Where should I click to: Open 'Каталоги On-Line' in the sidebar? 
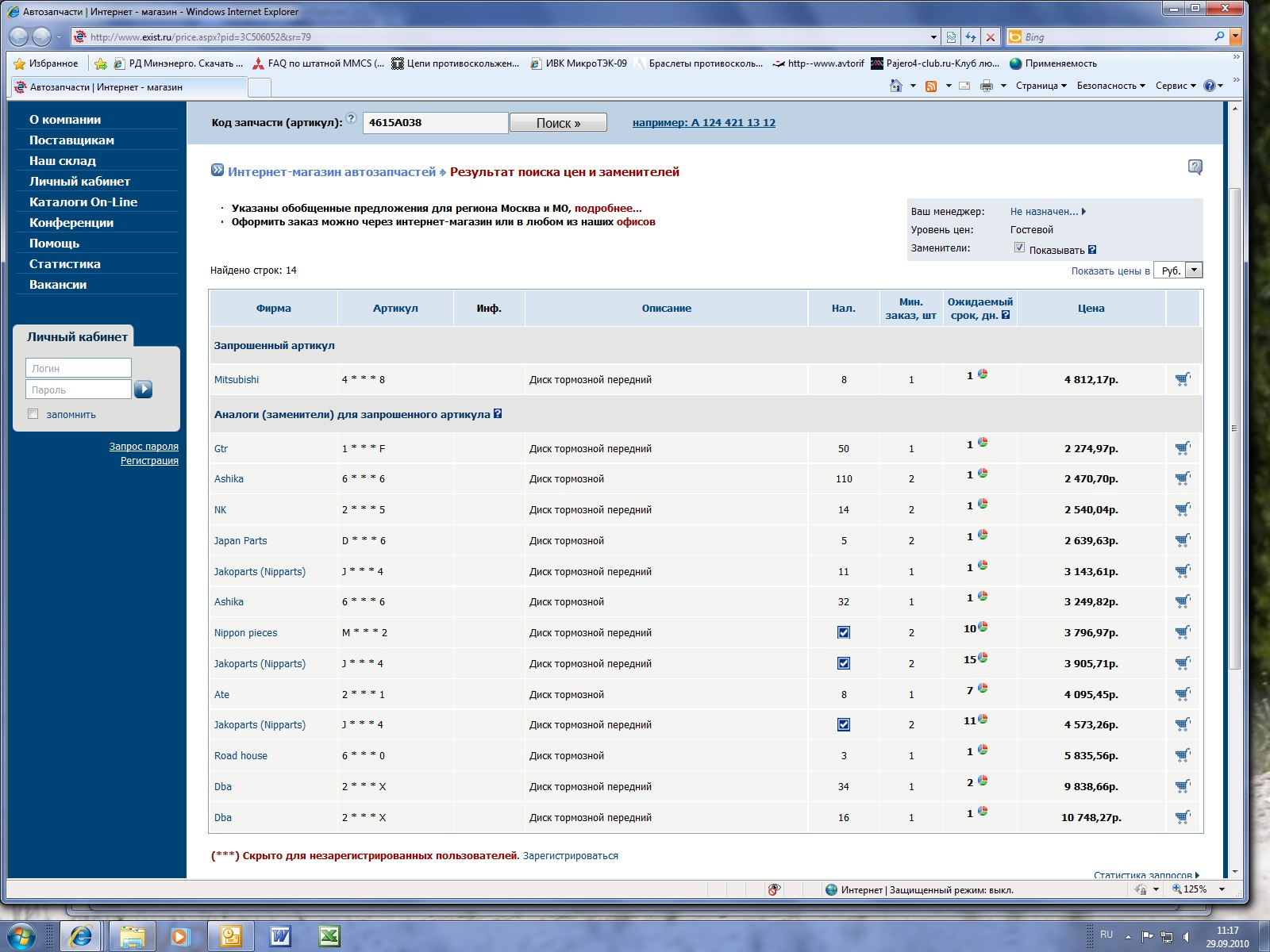point(83,202)
